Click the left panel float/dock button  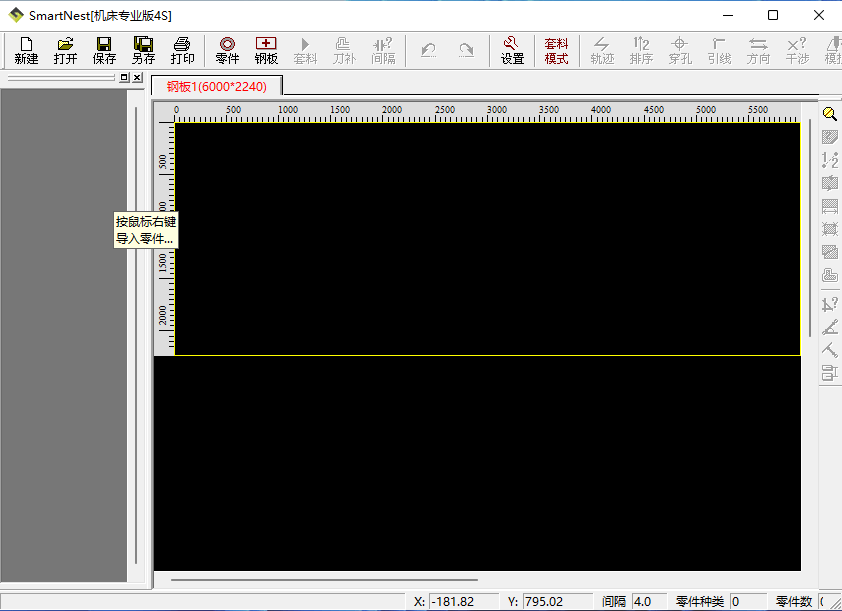124,78
